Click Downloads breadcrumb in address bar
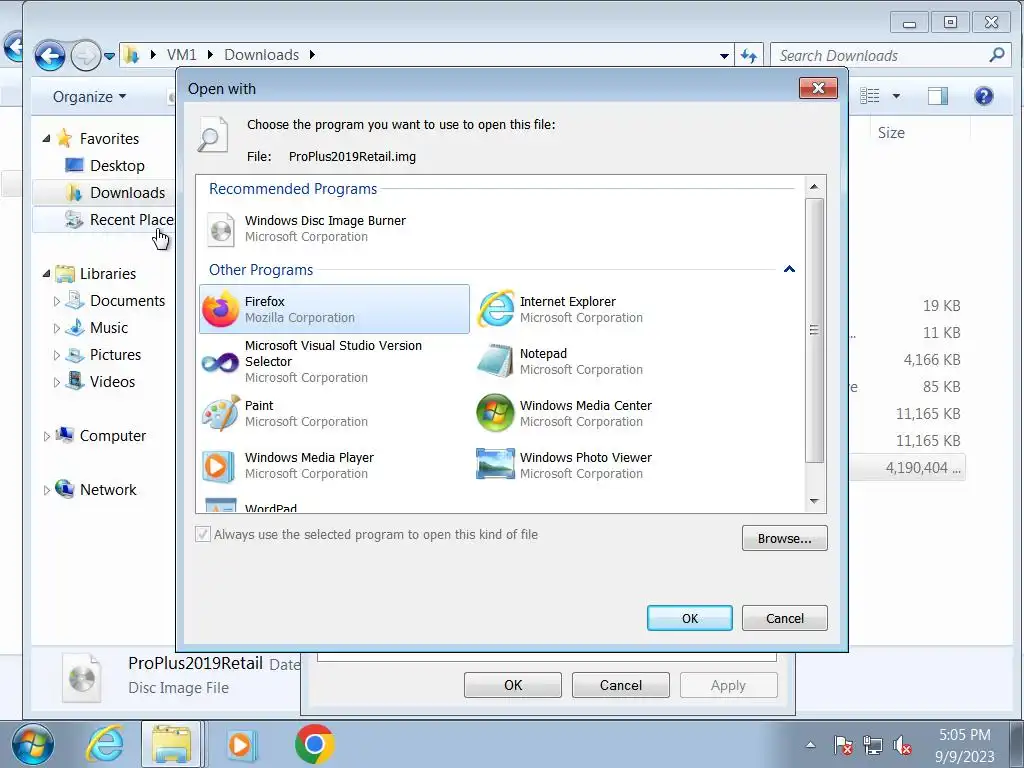The width and height of the screenshot is (1024, 768). [261, 55]
